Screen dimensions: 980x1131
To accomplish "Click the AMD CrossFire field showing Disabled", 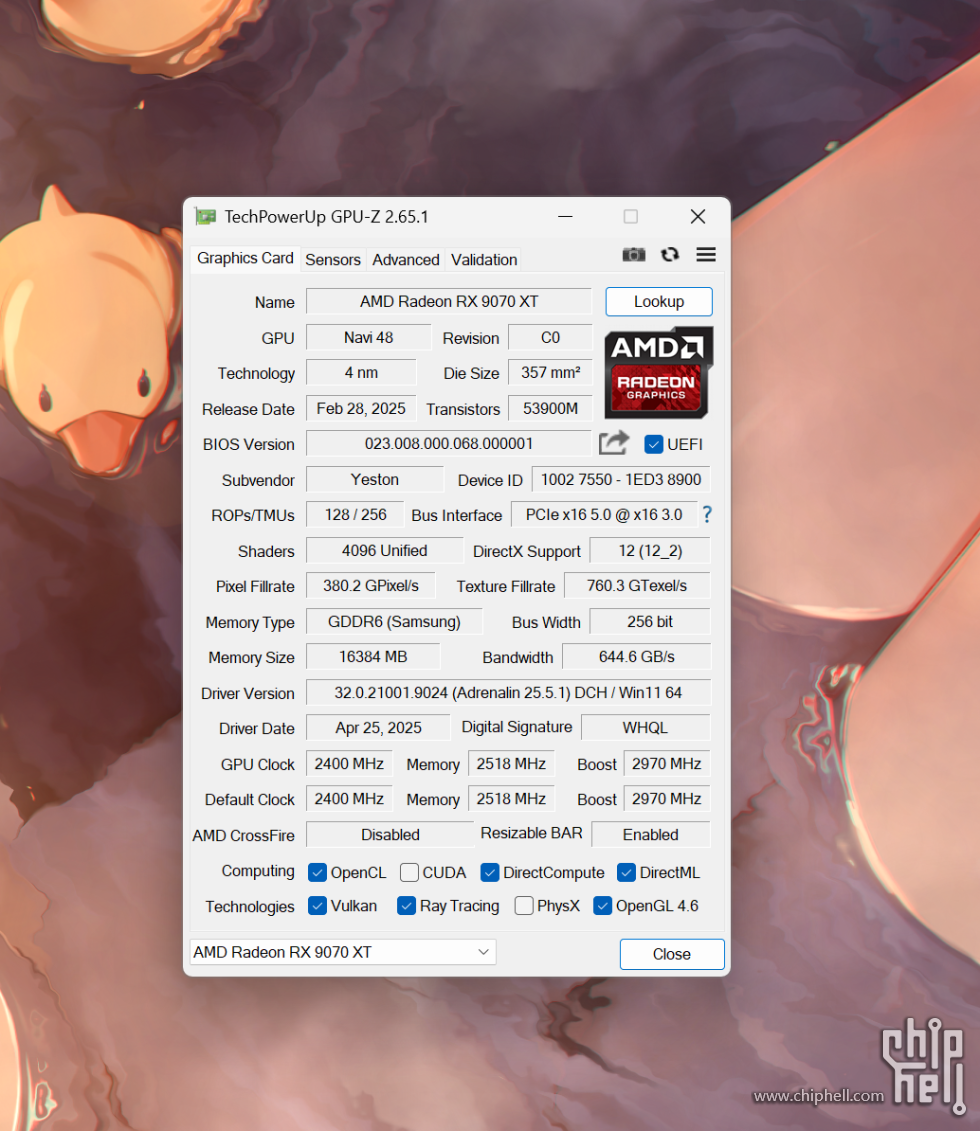I will pyautogui.click(x=390, y=835).
